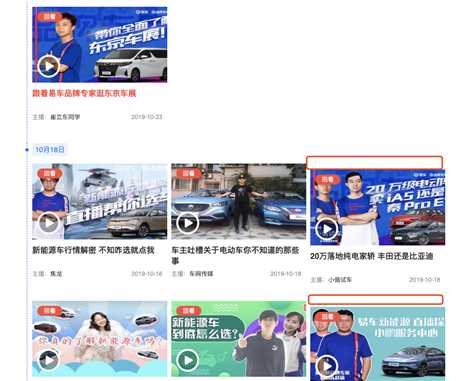Click 回看 badge on pink cloud thumbnail
The height and width of the screenshot is (381, 459).
pyautogui.click(x=50, y=311)
